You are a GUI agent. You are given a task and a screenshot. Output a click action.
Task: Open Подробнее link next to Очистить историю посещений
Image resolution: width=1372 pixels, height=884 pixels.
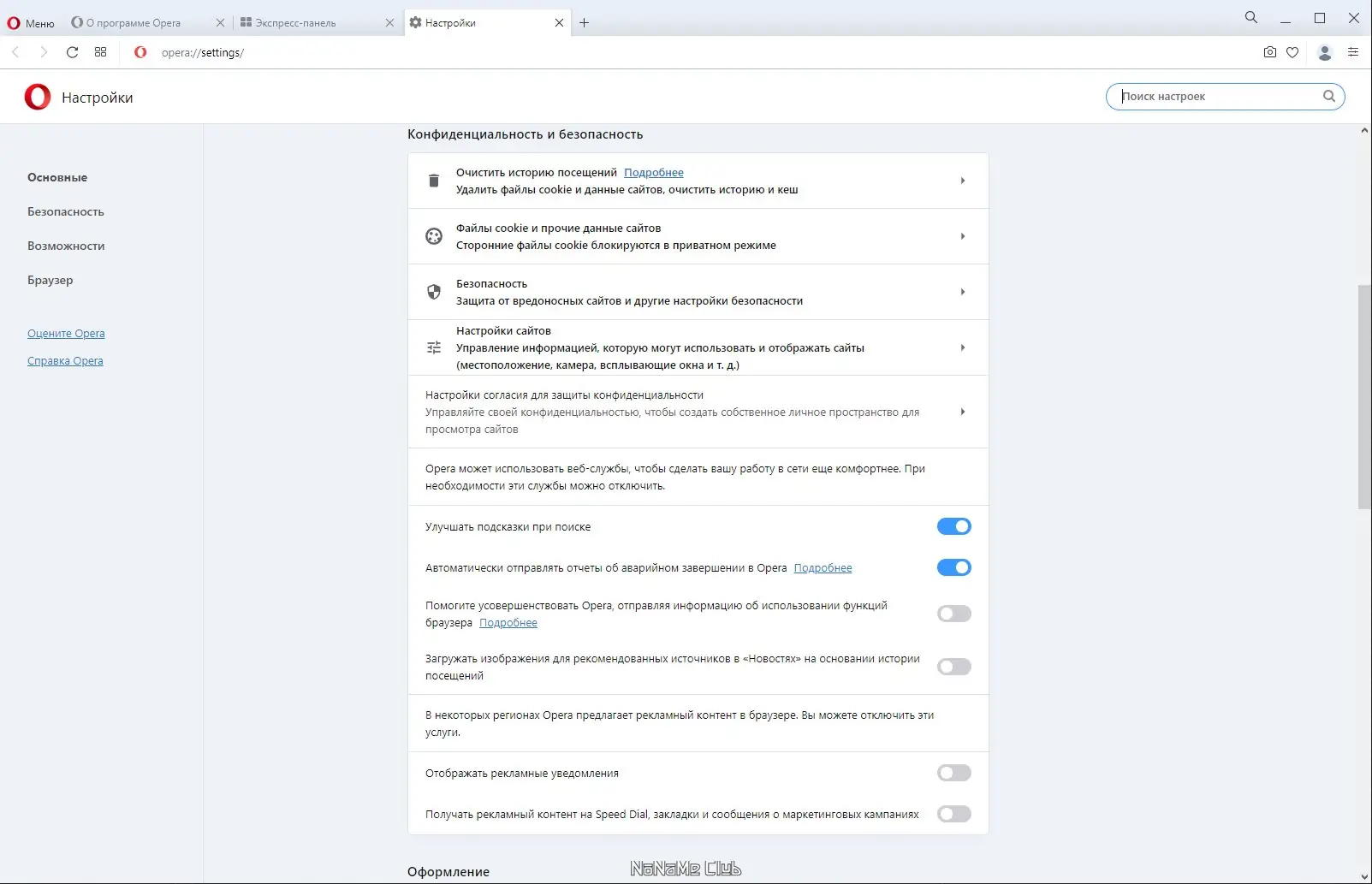tap(654, 173)
